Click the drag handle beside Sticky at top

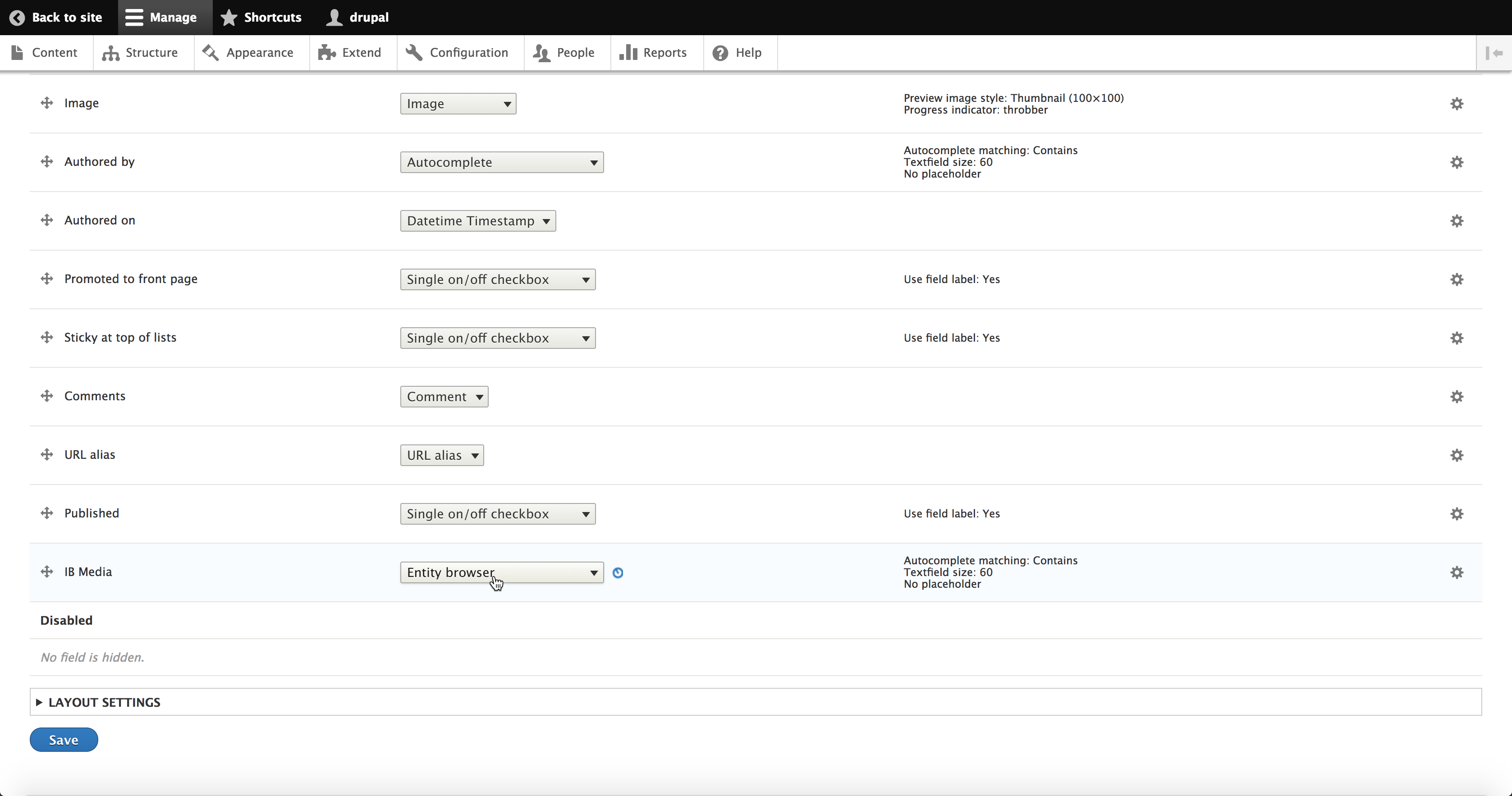[47, 337]
